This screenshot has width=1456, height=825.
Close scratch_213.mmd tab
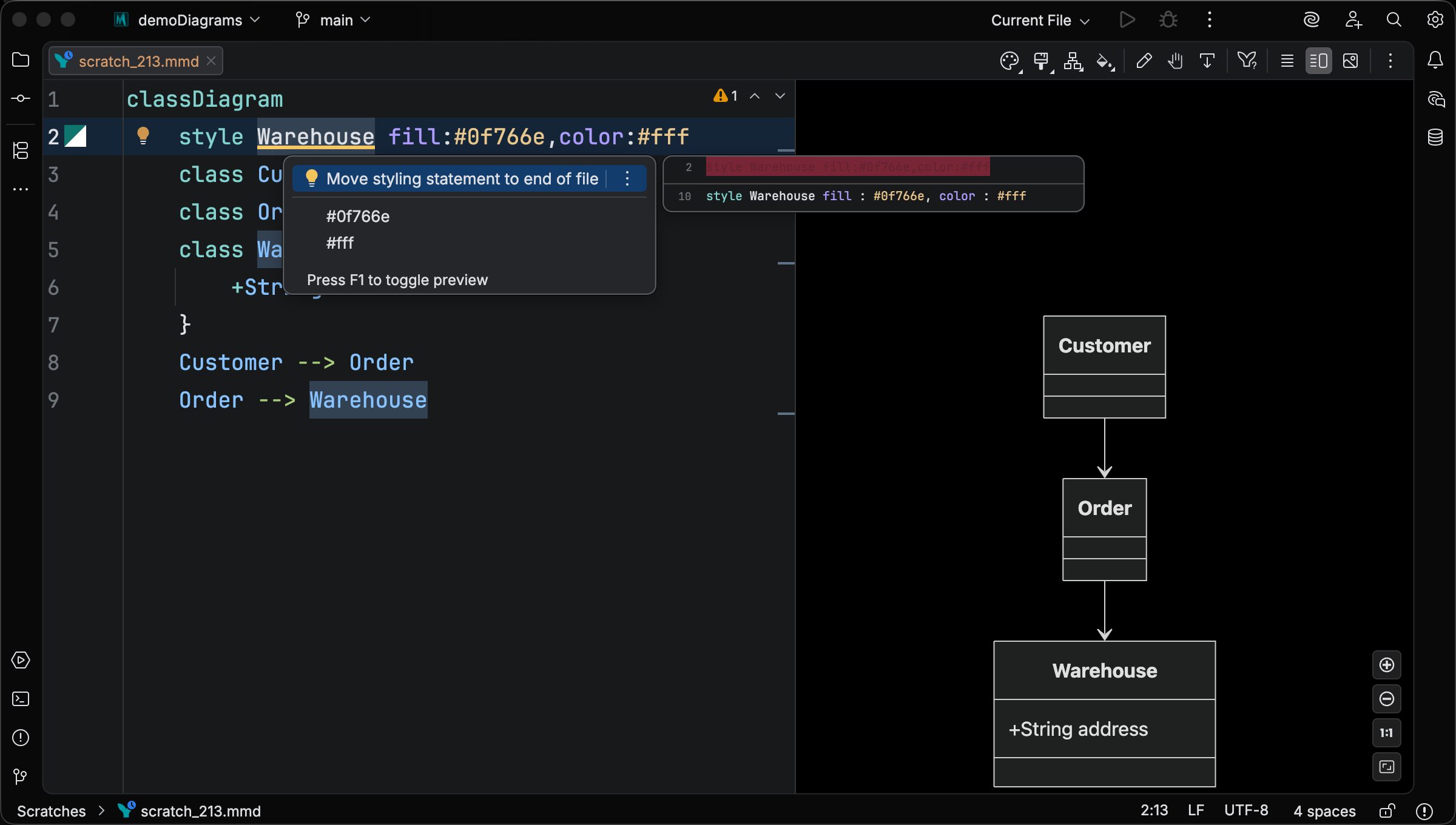point(211,61)
